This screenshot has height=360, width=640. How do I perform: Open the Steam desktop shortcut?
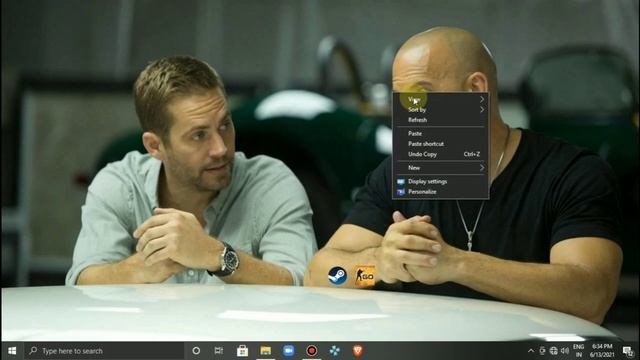click(x=337, y=276)
